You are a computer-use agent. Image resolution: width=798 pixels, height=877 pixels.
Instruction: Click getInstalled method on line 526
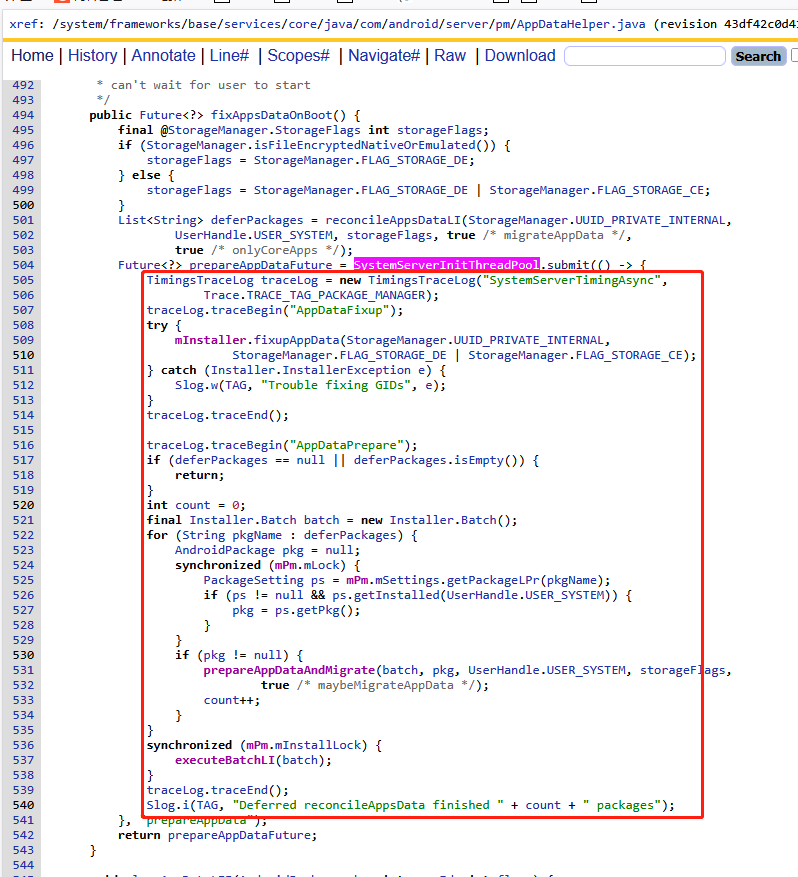396,595
